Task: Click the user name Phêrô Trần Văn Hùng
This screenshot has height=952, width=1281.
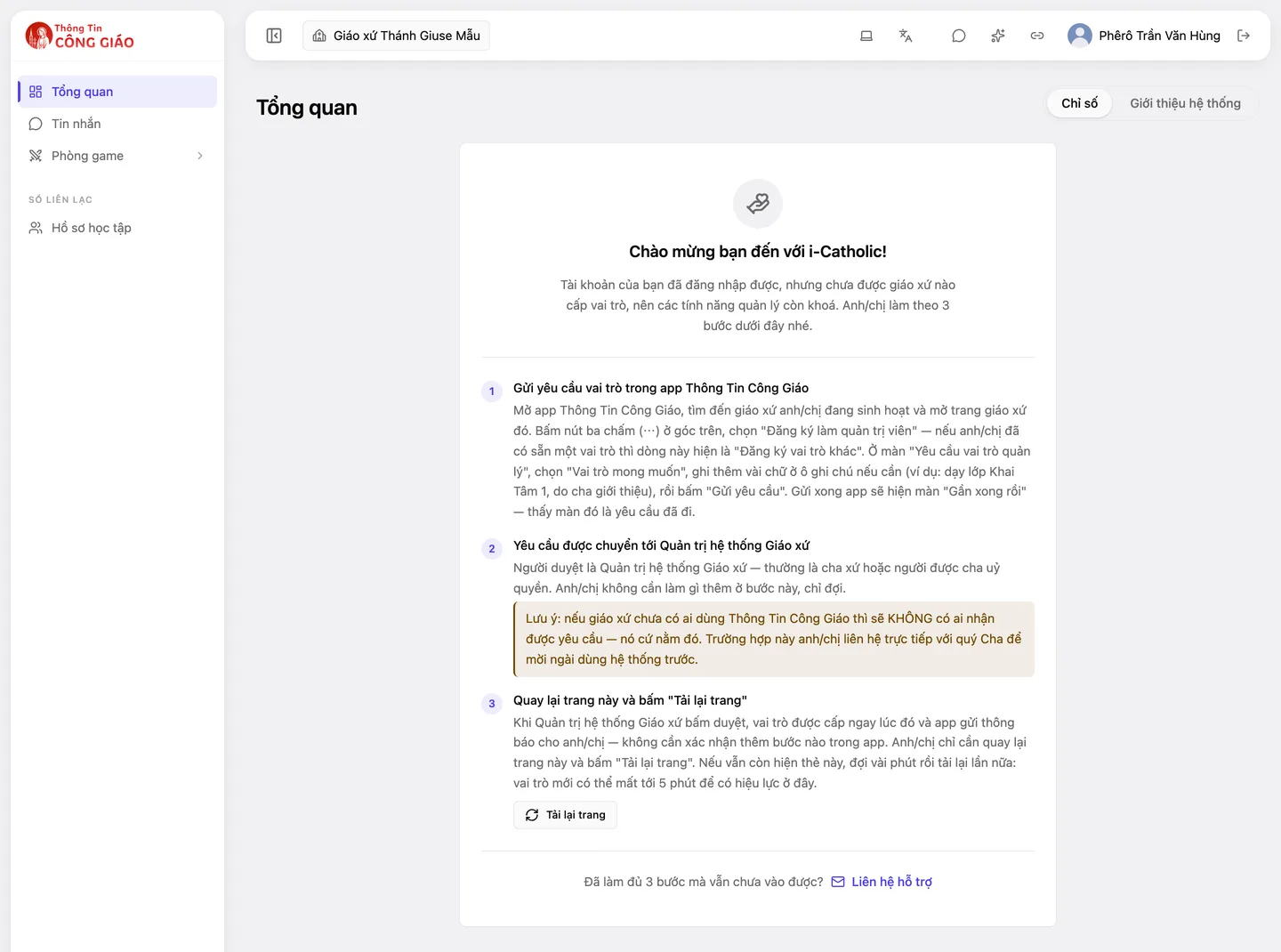Action: click(1159, 36)
